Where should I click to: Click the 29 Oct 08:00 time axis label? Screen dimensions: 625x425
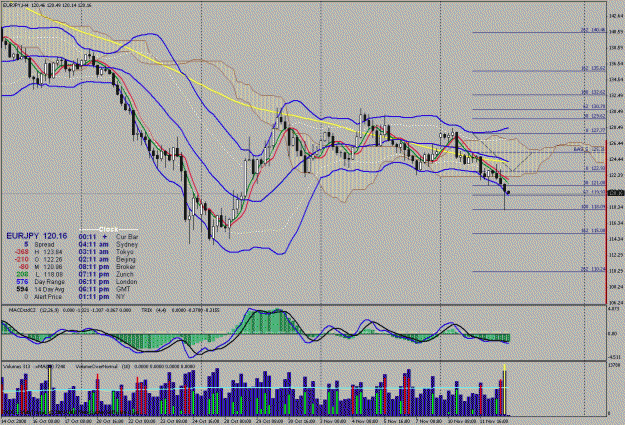[x=269, y=421]
